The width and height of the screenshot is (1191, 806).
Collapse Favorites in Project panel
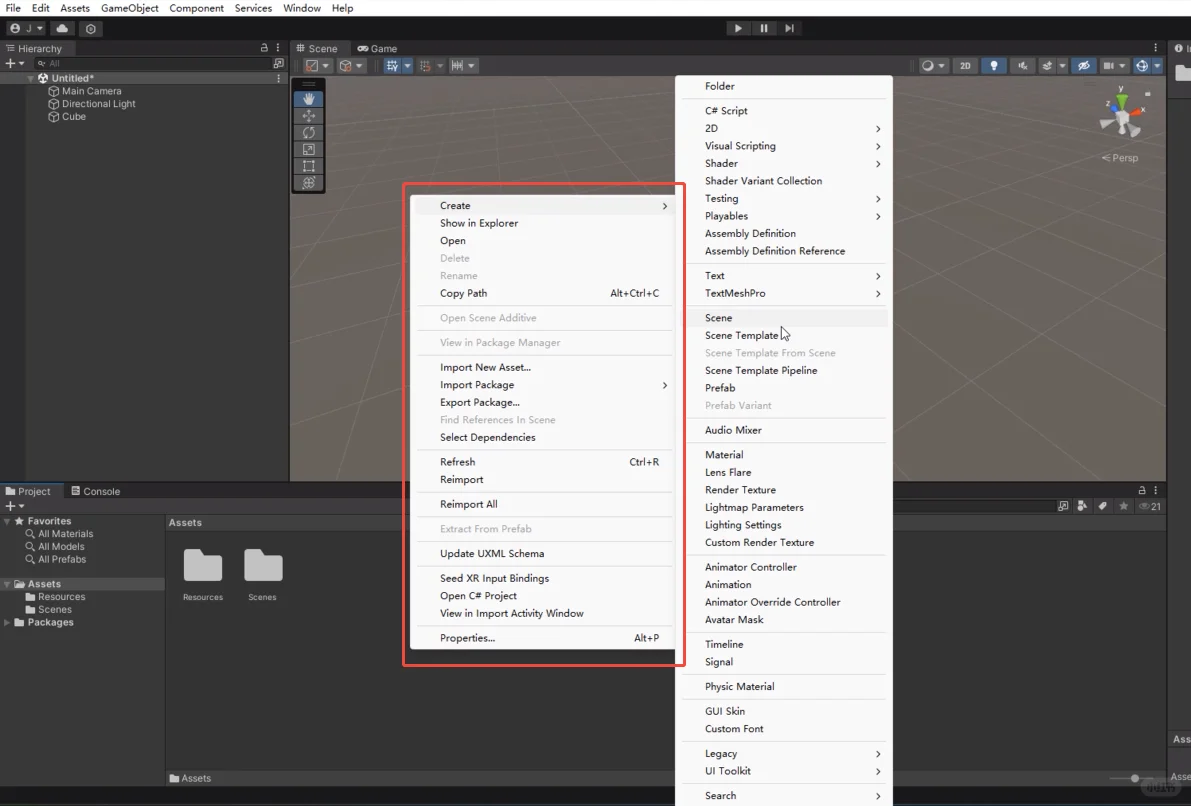7,521
